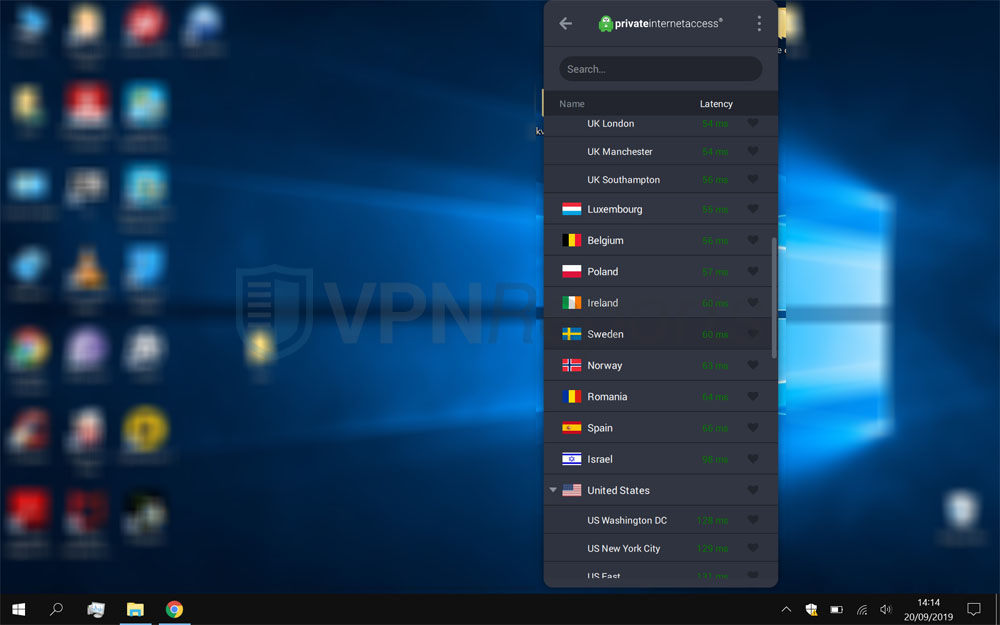Viewport: 1000px width, 625px height.
Task: Open the Windows Start menu
Action: point(18,609)
